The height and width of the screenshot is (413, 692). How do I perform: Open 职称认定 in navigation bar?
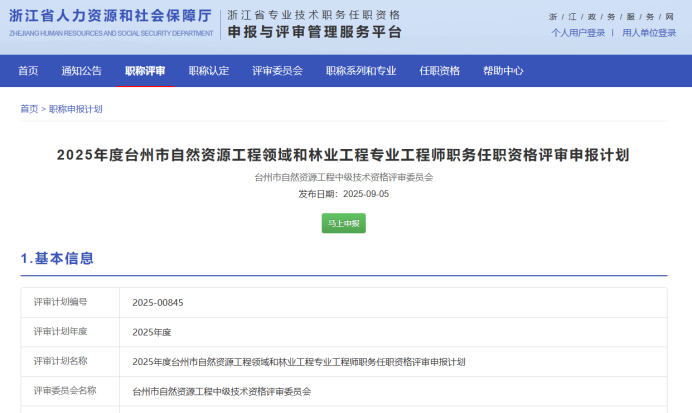[x=208, y=71]
